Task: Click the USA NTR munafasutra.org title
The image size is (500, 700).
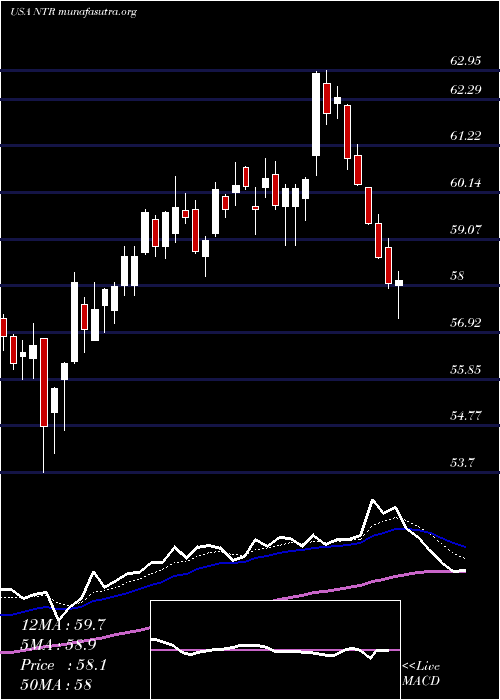Action: click(x=72, y=12)
